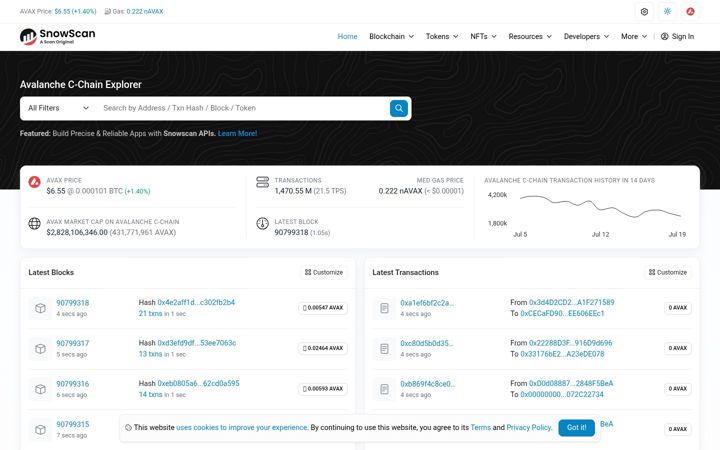Viewport: 720px width, 450px height.
Task: Open To address 0x33176bE2...A23eDE078
Action: [562, 354]
